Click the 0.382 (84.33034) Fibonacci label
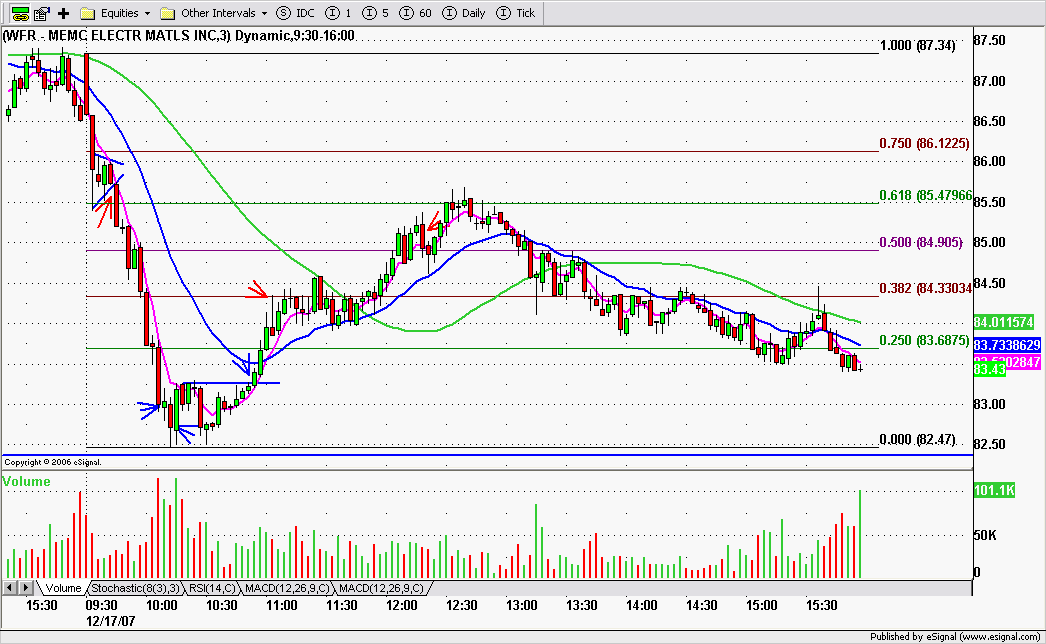The height and width of the screenshot is (644, 1046). [925, 288]
